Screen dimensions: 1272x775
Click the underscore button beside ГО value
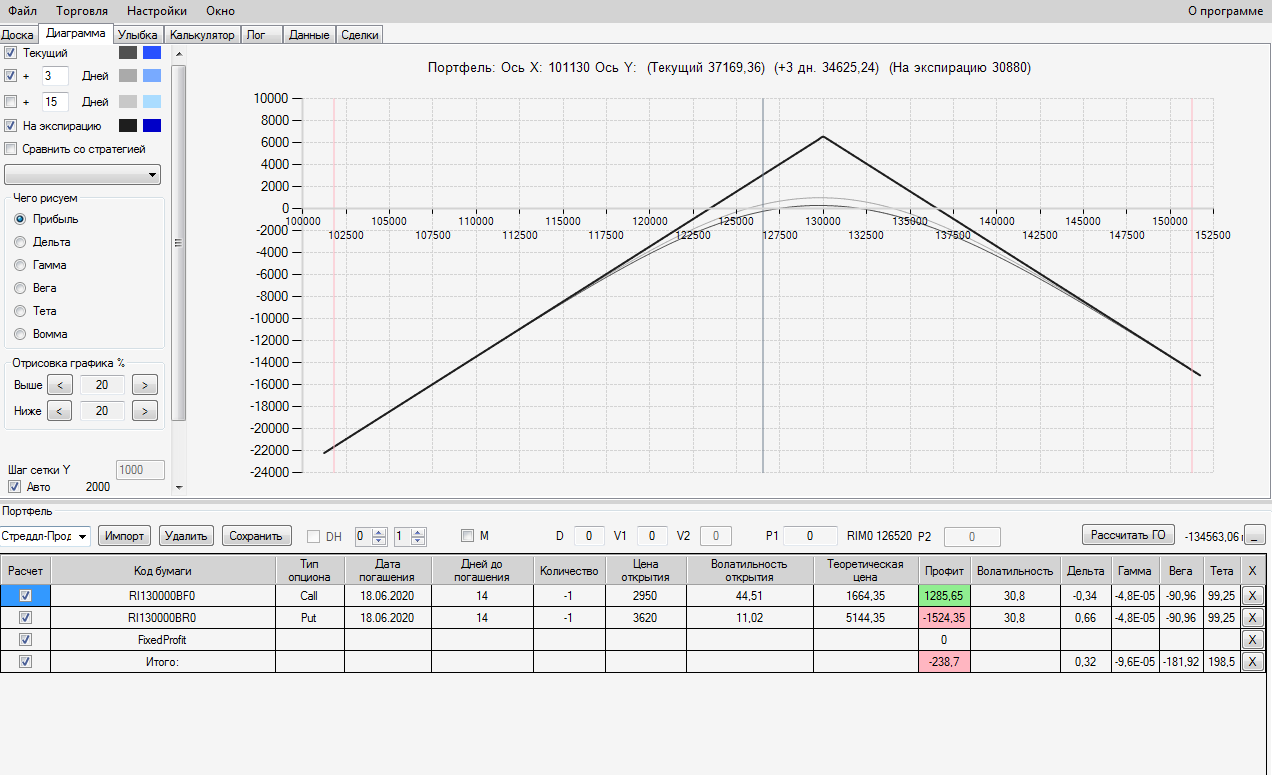click(1257, 536)
